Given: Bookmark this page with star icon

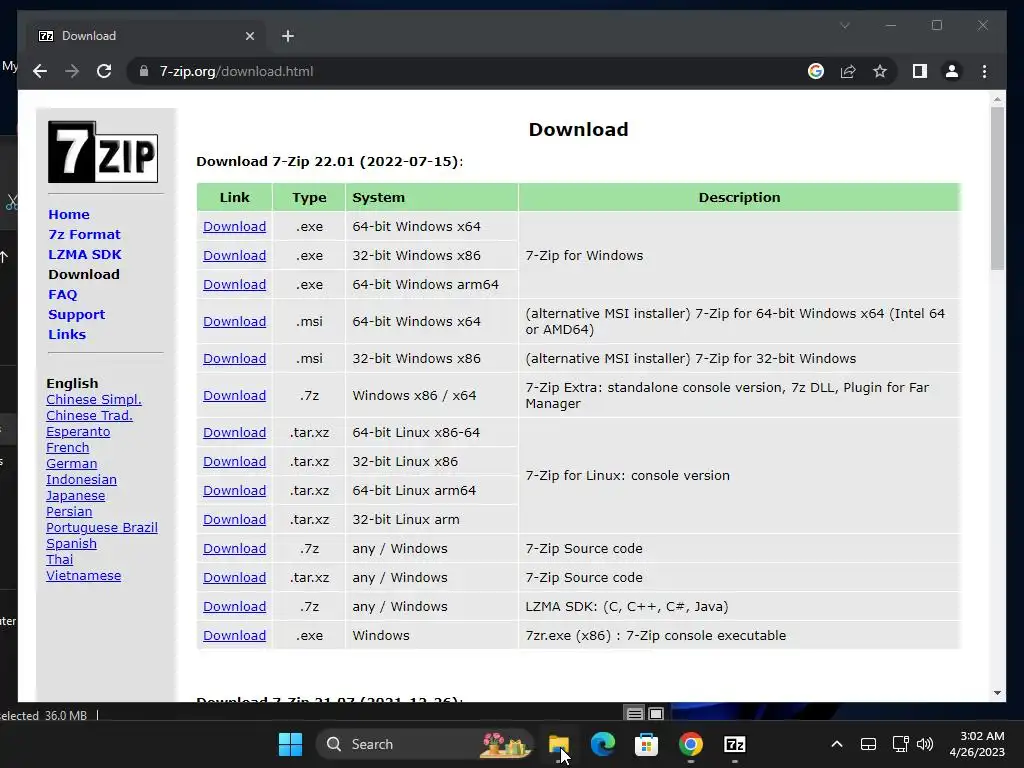Looking at the screenshot, I should (x=880, y=71).
